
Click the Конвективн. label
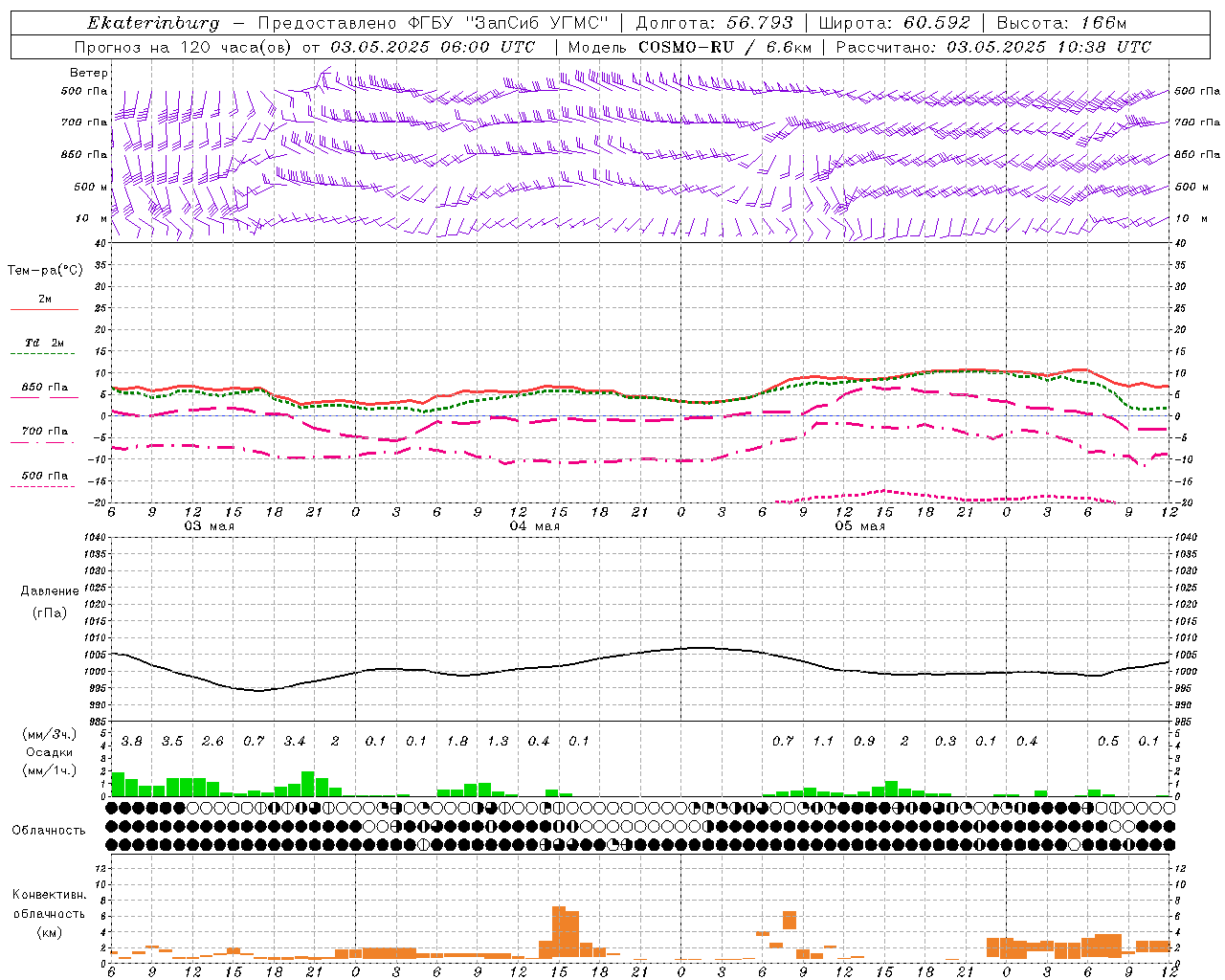[49, 894]
